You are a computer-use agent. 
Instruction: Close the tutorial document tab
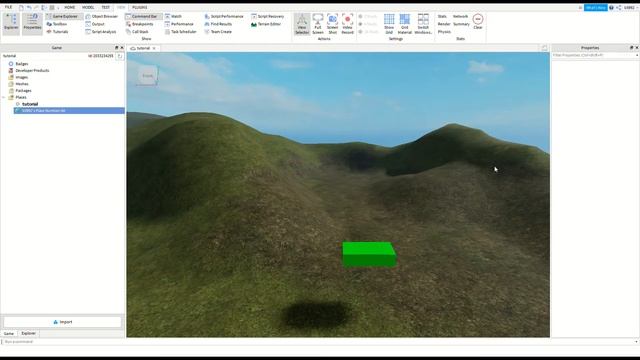click(154, 48)
